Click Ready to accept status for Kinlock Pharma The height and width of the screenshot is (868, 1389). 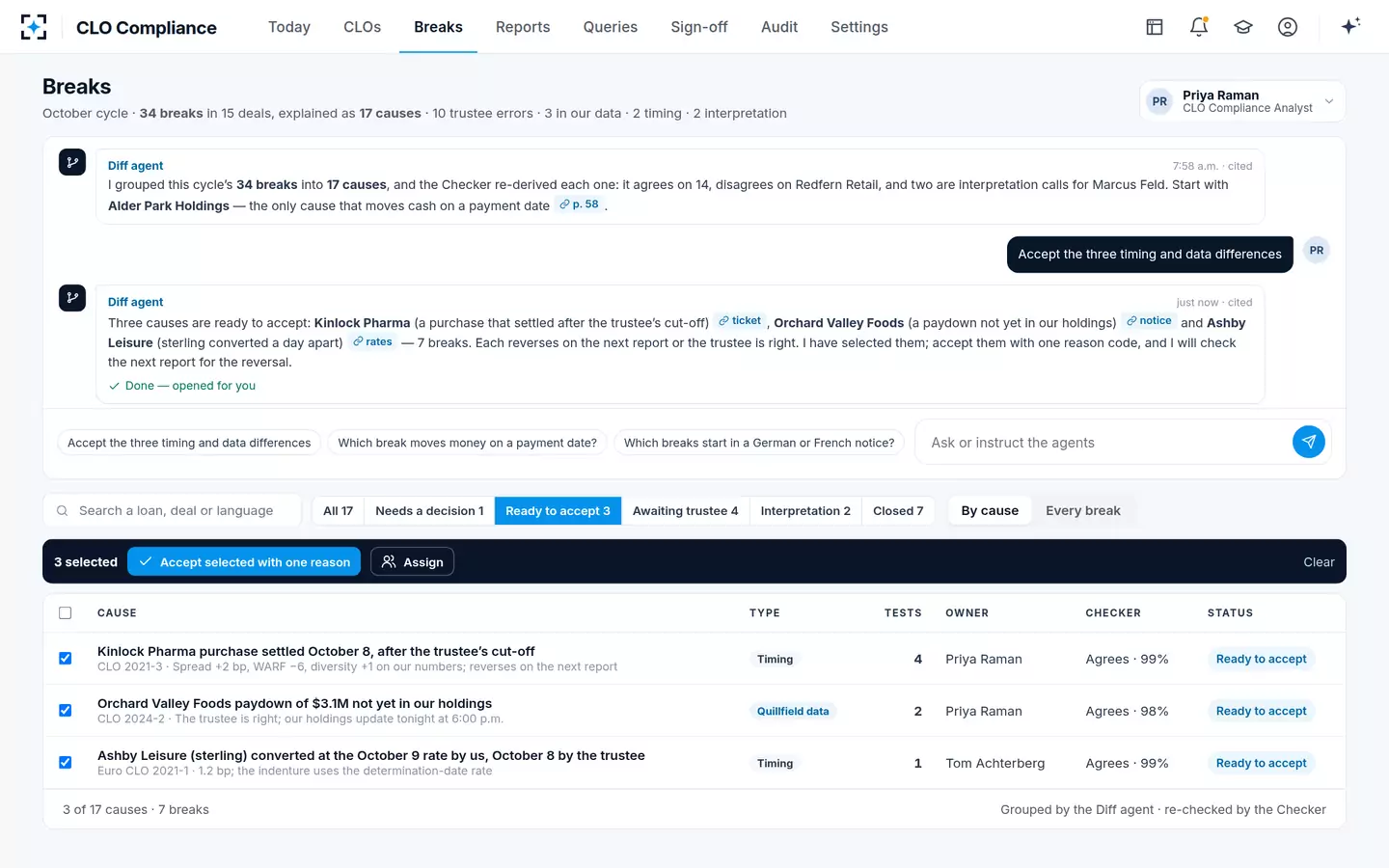tap(1261, 659)
